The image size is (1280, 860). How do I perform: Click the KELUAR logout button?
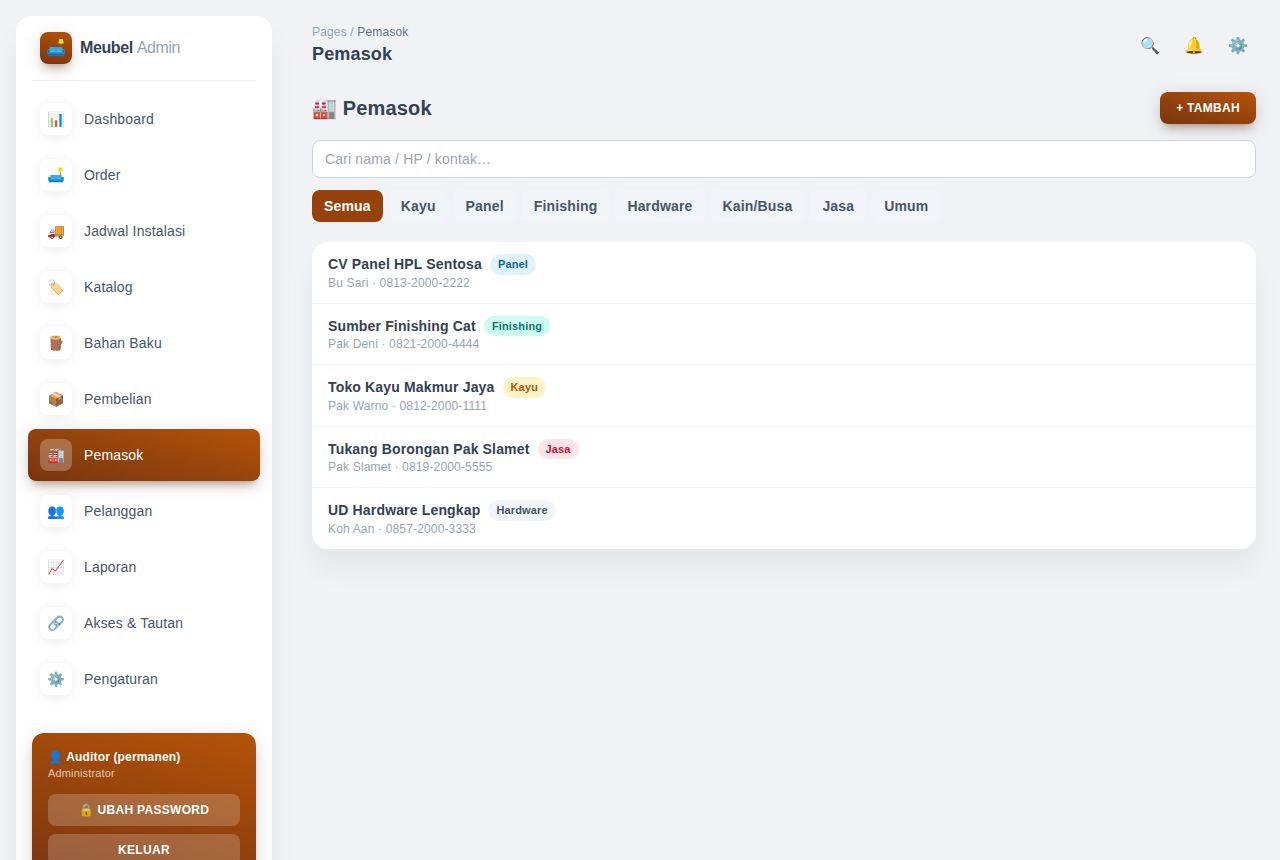click(144, 849)
